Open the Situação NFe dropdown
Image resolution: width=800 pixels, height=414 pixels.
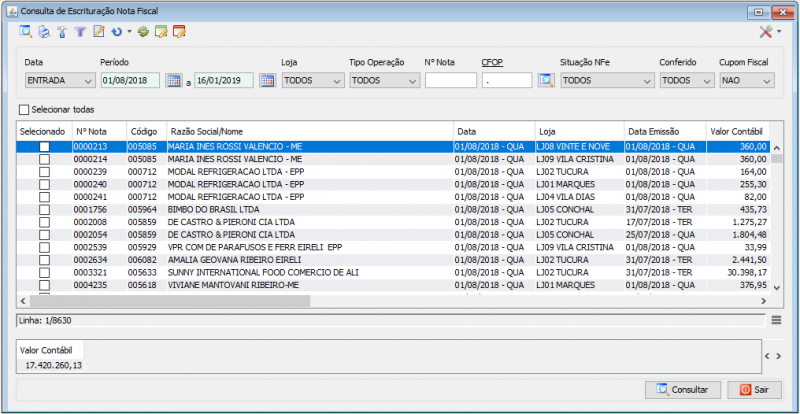tap(607, 81)
